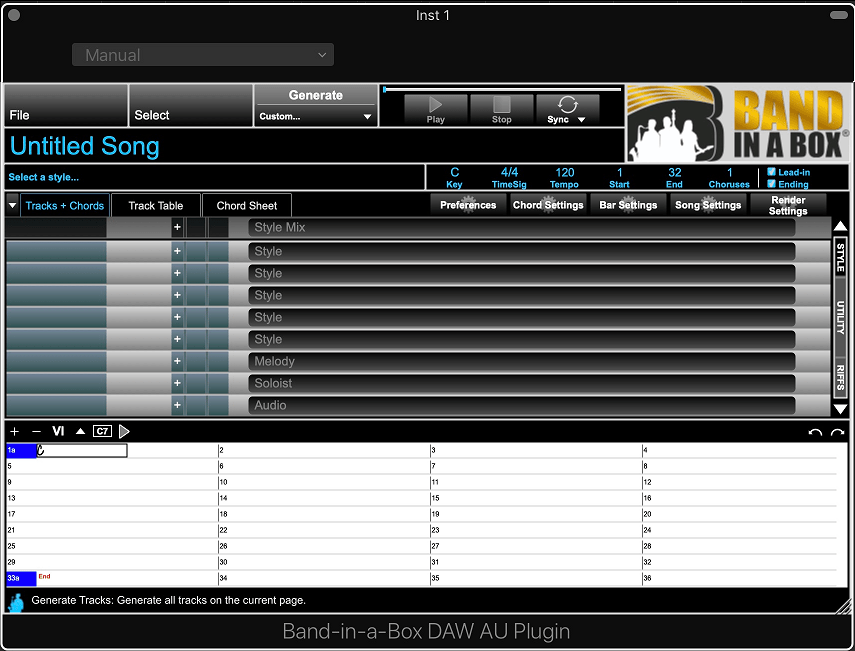This screenshot has height=651, width=855.
Task: Toggle the Ending checkbox
Action: pyautogui.click(x=771, y=184)
